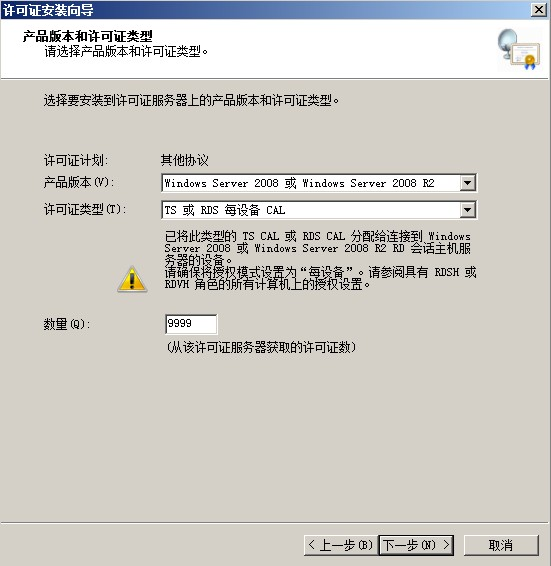
Task: Click the quantity field showing 9999
Action: [191, 324]
